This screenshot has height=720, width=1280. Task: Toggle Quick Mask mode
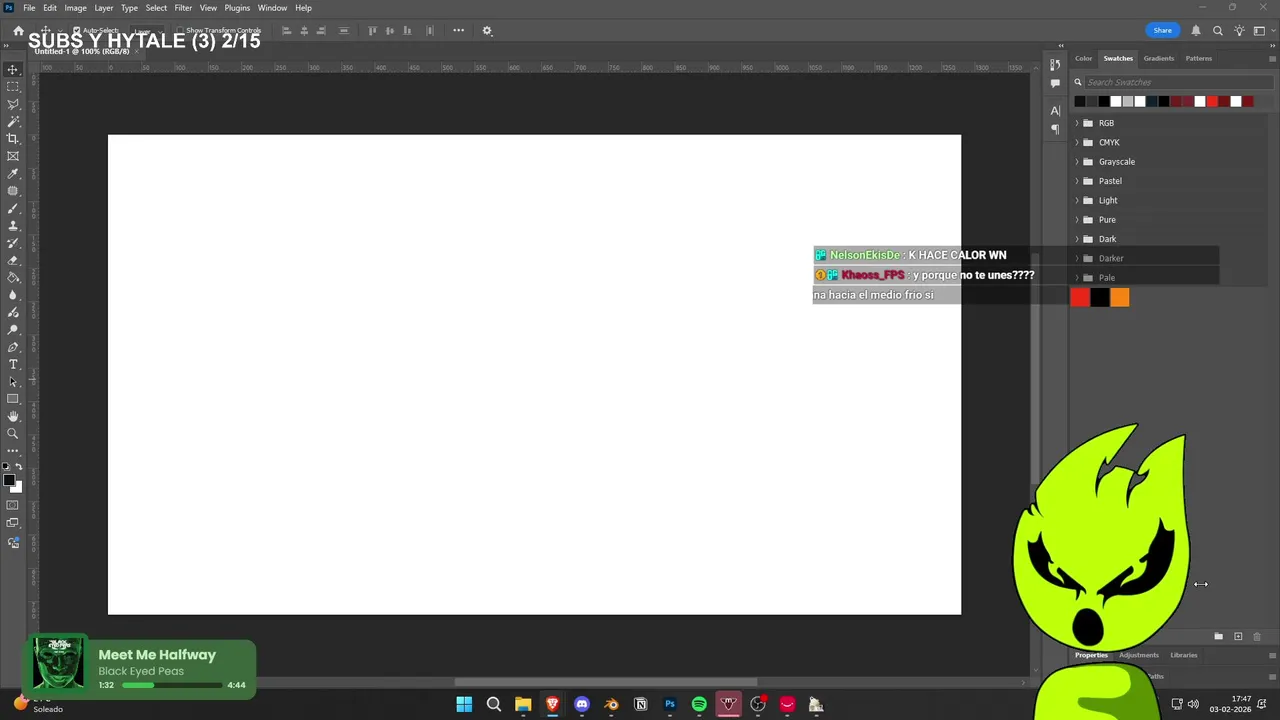click(x=13, y=506)
